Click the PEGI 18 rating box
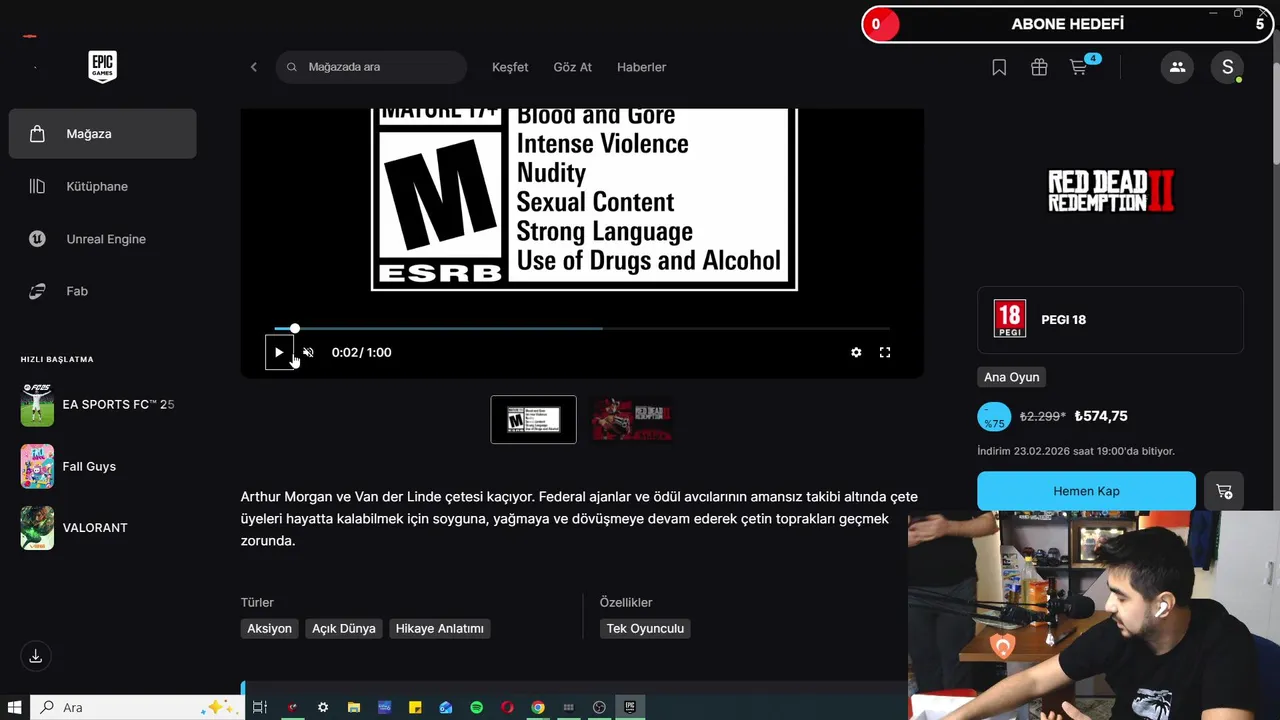The image size is (1280, 720). pos(1110,320)
